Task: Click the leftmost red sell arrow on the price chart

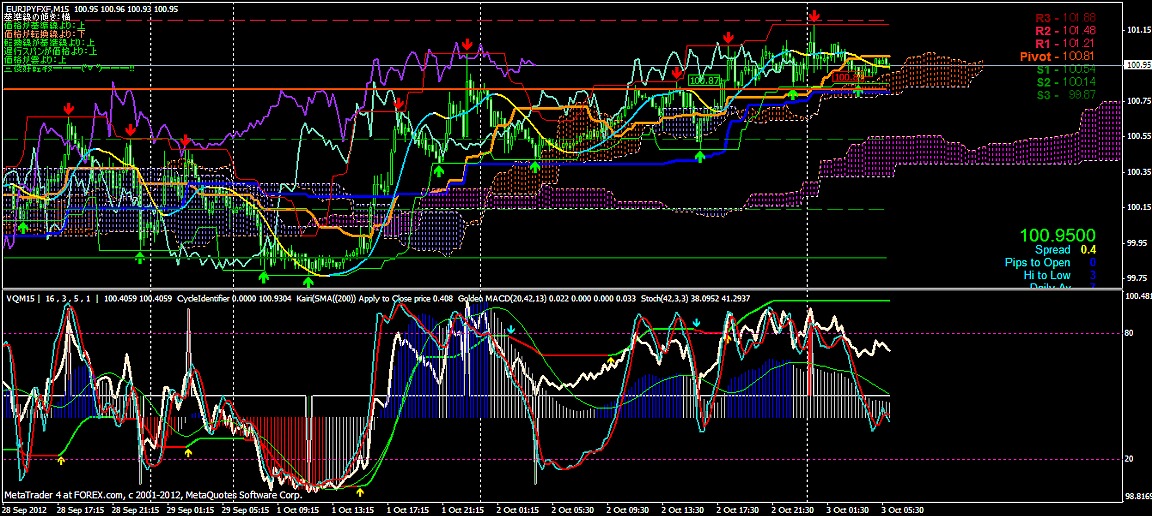Action: click(x=68, y=107)
